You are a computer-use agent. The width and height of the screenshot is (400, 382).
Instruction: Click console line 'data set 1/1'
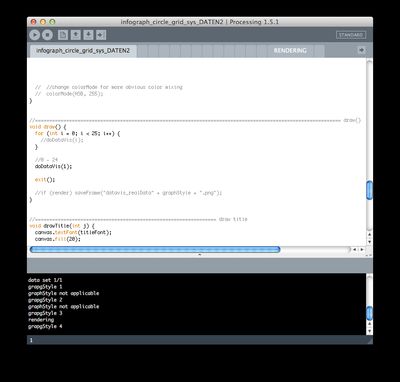pyautogui.click(x=45, y=280)
